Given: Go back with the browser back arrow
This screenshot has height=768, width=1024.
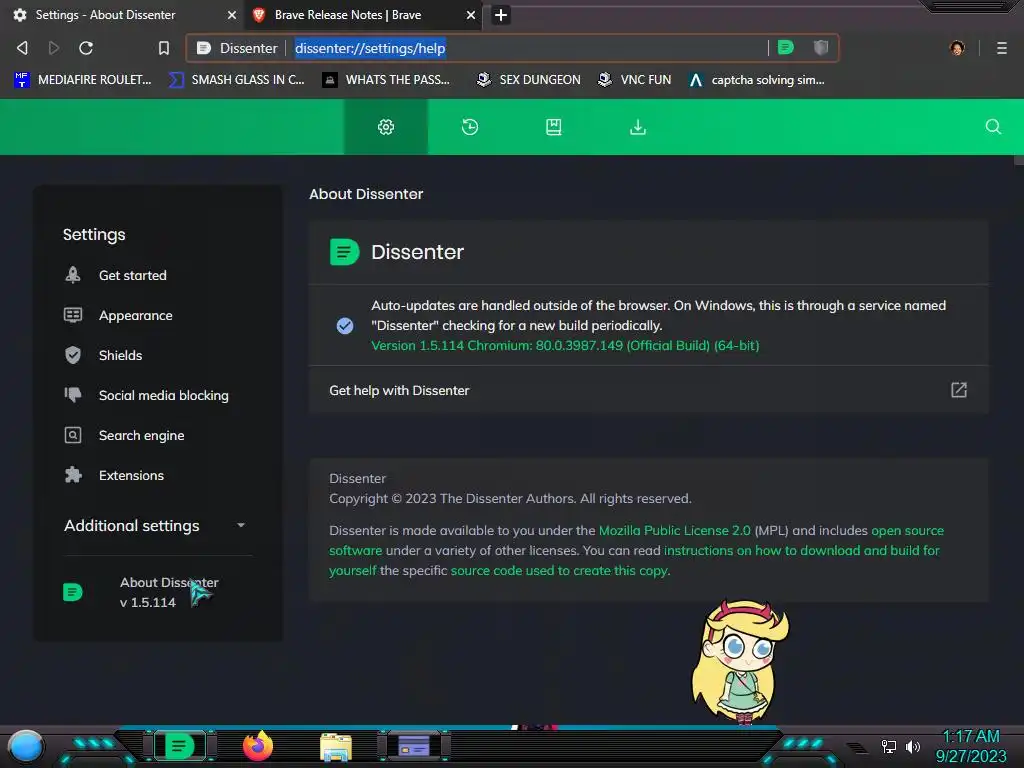Looking at the screenshot, I should (x=22, y=48).
